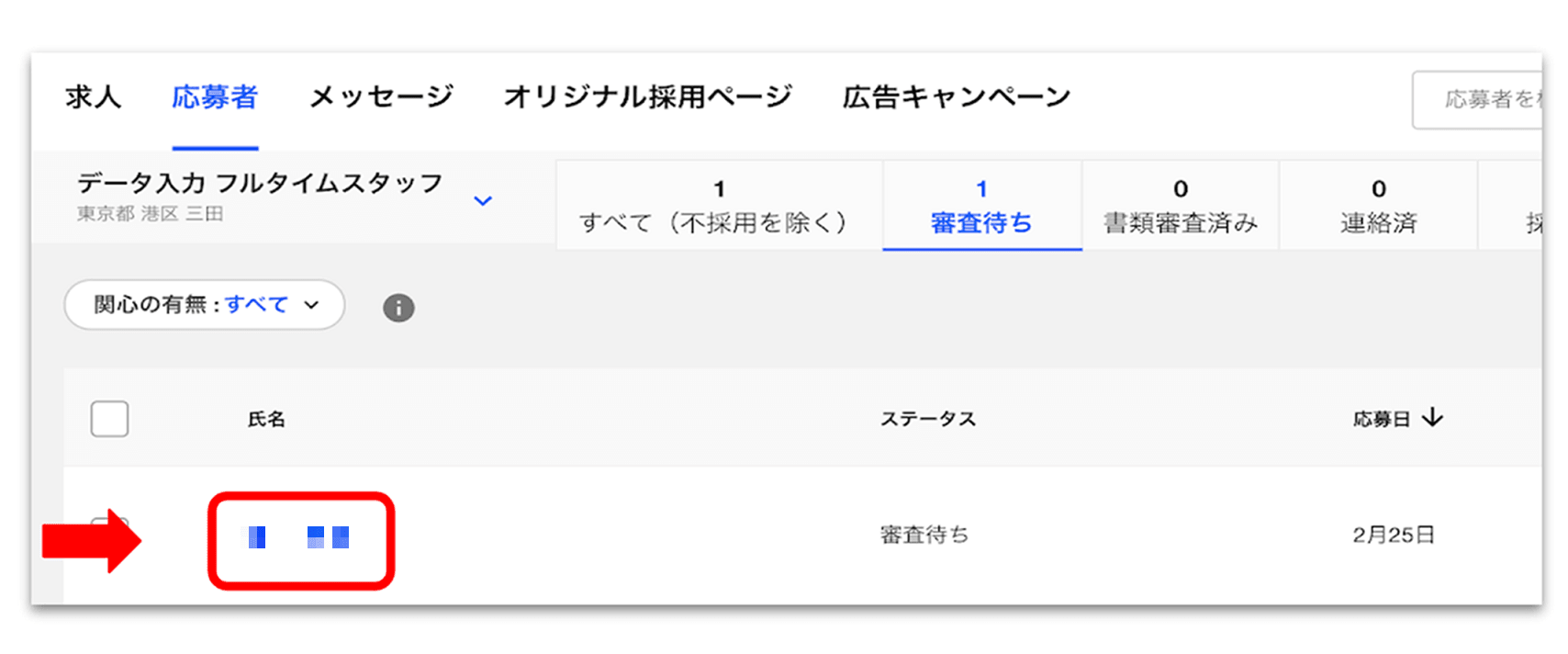This screenshot has width=1568, height=654.
Task: Click the info icon beside interest filter
Action: pos(398,308)
